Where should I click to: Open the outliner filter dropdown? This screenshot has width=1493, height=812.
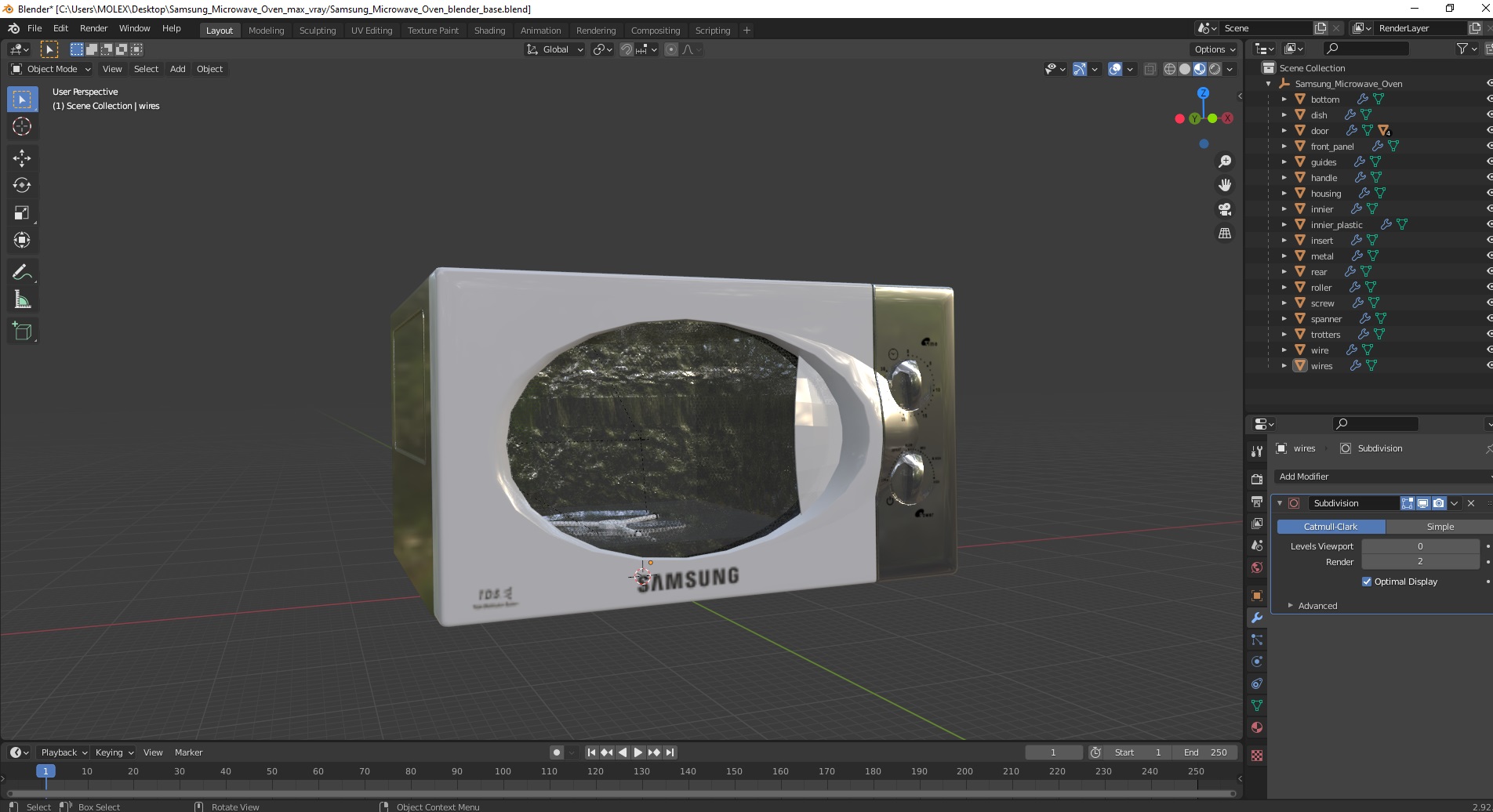(1466, 49)
